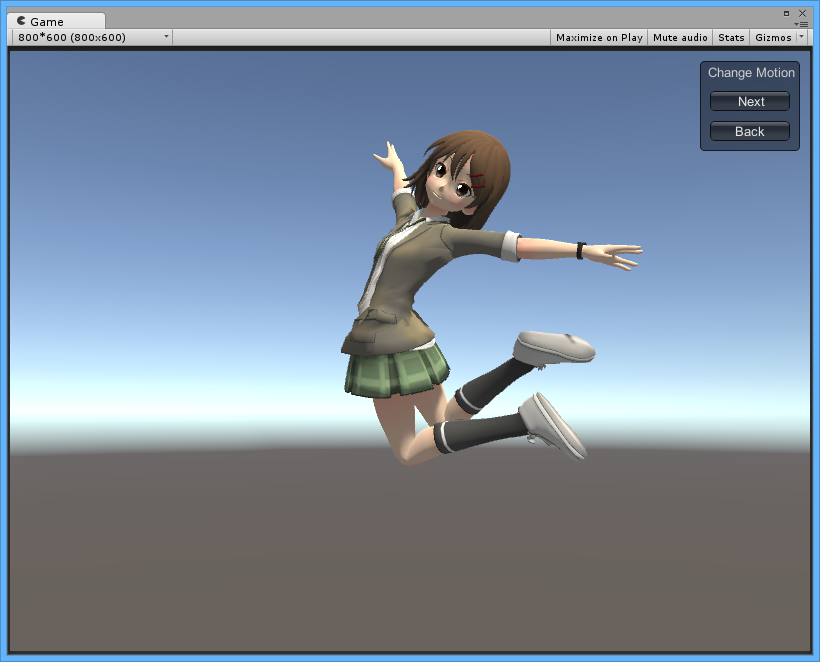Toggle Maximize on Play

point(599,37)
